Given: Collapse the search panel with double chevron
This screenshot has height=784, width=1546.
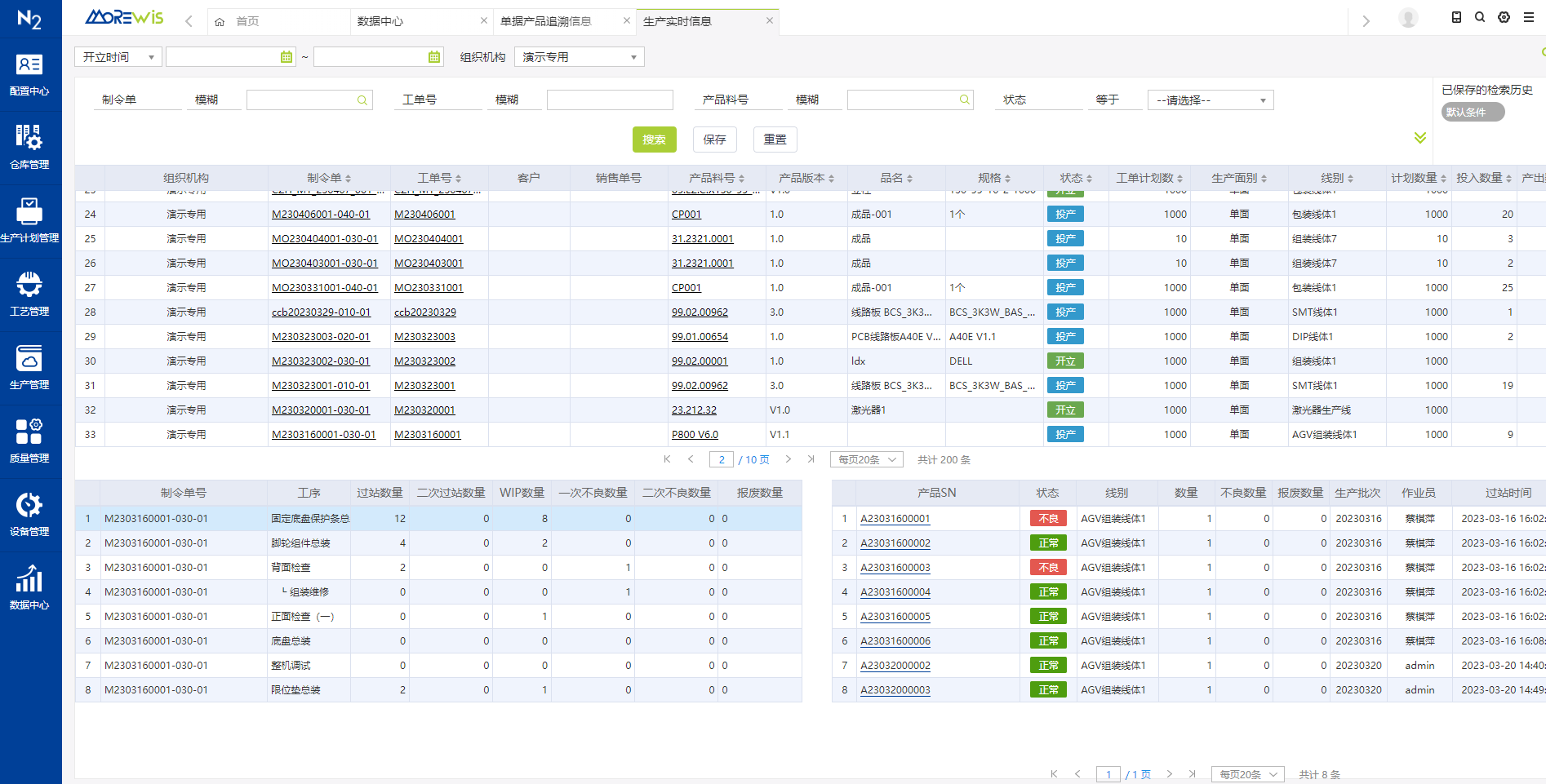Looking at the screenshot, I should click(1420, 138).
